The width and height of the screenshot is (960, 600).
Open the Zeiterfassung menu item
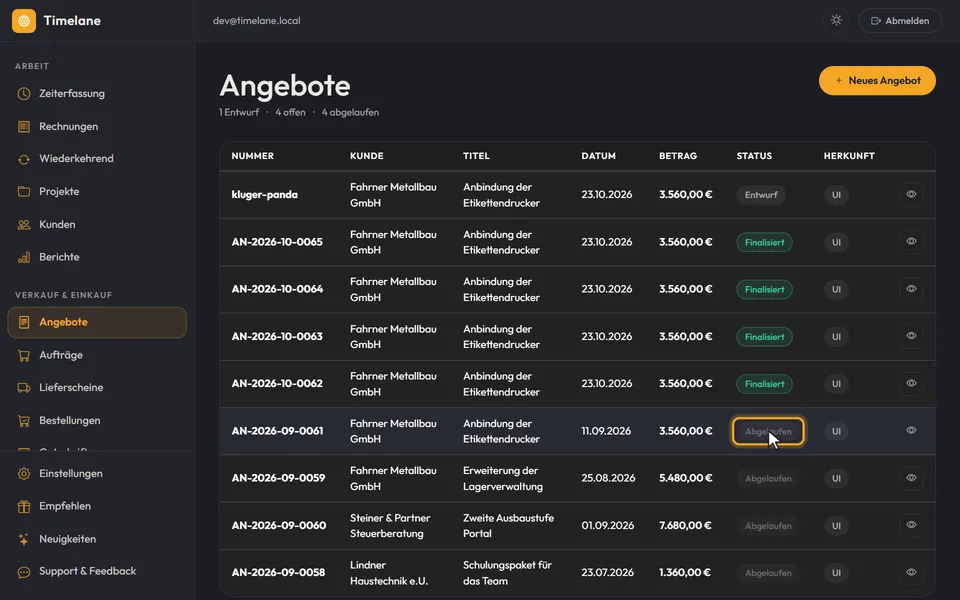coord(97,94)
